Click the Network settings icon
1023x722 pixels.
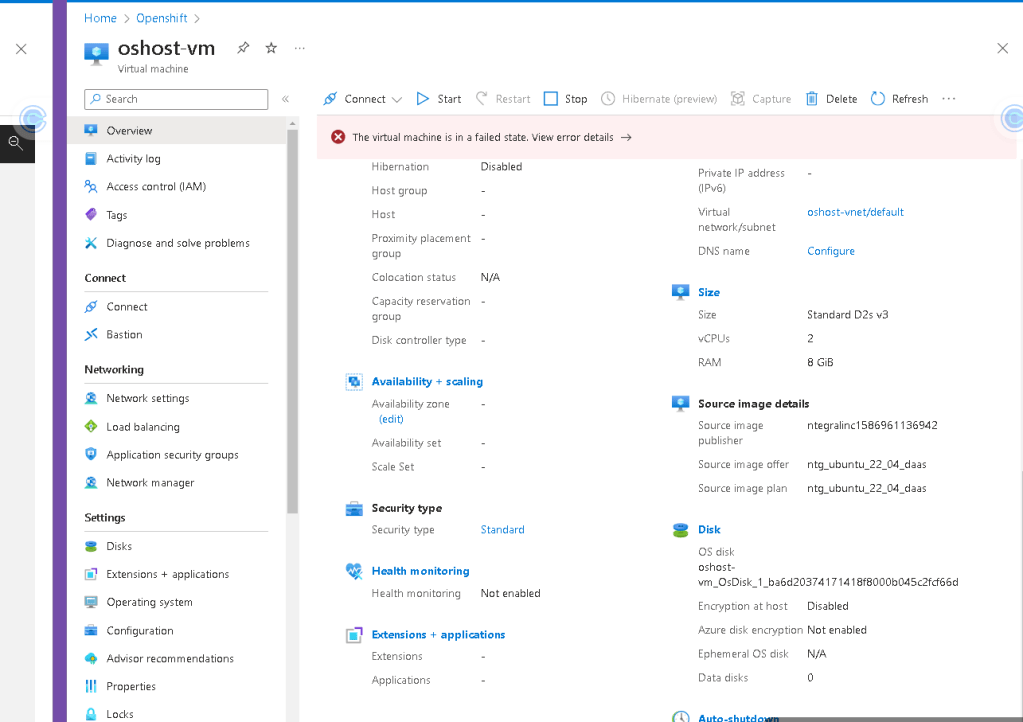[91, 398]
